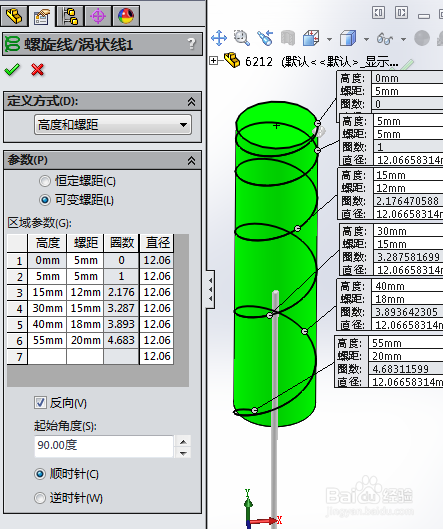This screenshot has width=443, height=529.
Task: Open View Orientation dropdown arrow
Action: pos(329,39)
